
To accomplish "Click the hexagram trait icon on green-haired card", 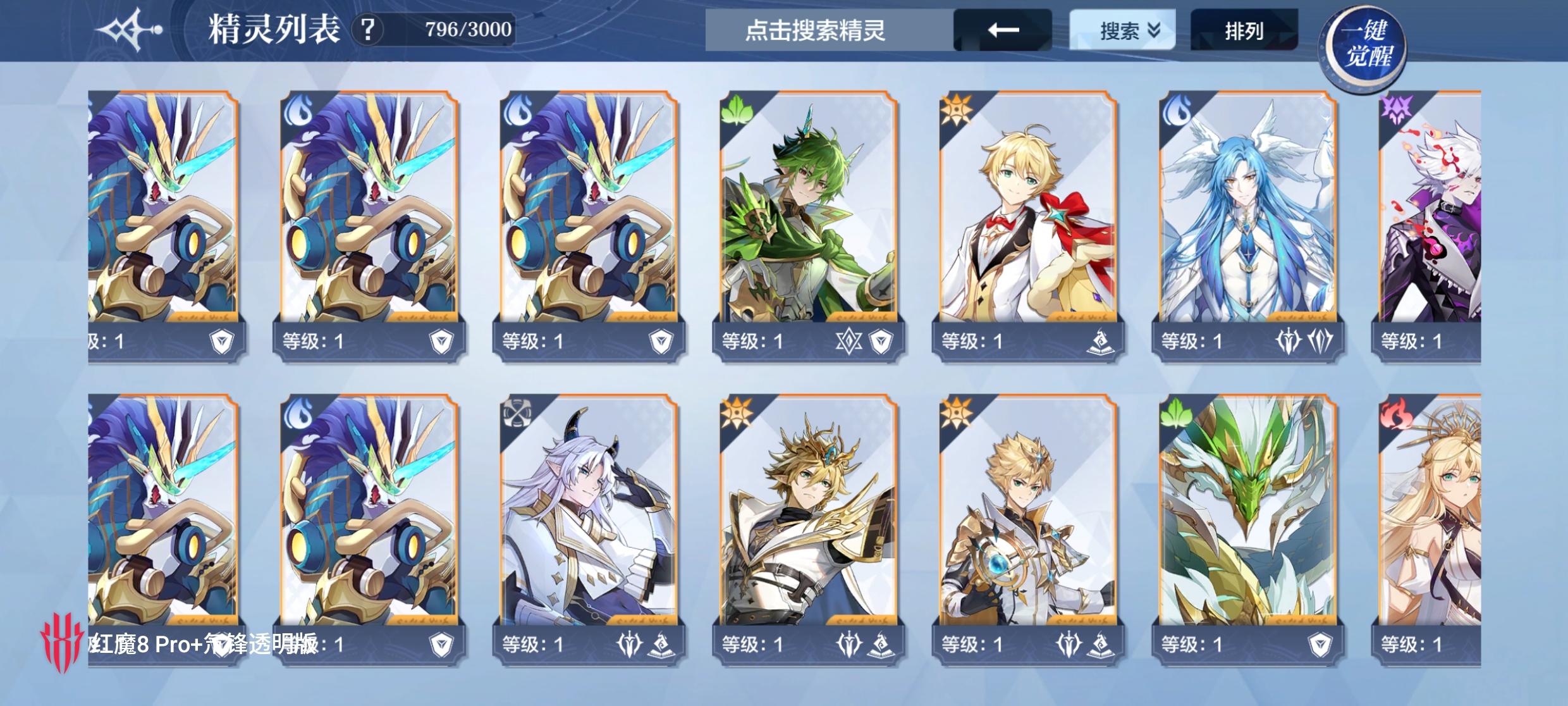I will (848, 342).
